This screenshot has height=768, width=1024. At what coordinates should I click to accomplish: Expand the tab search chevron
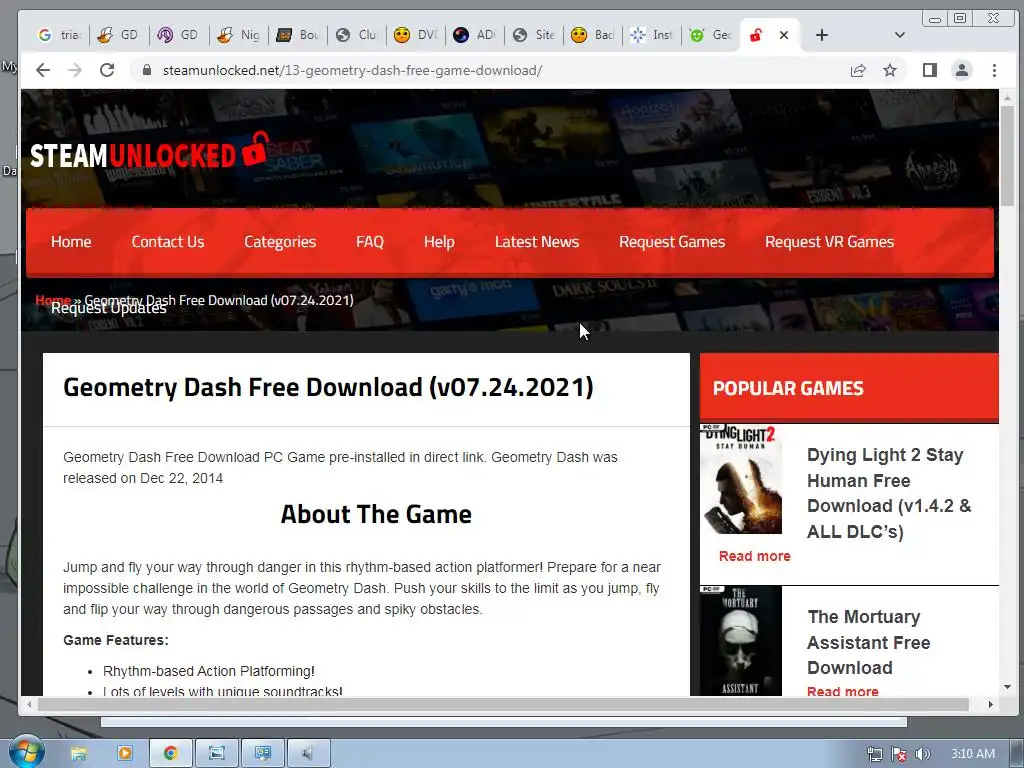point(900,35)
